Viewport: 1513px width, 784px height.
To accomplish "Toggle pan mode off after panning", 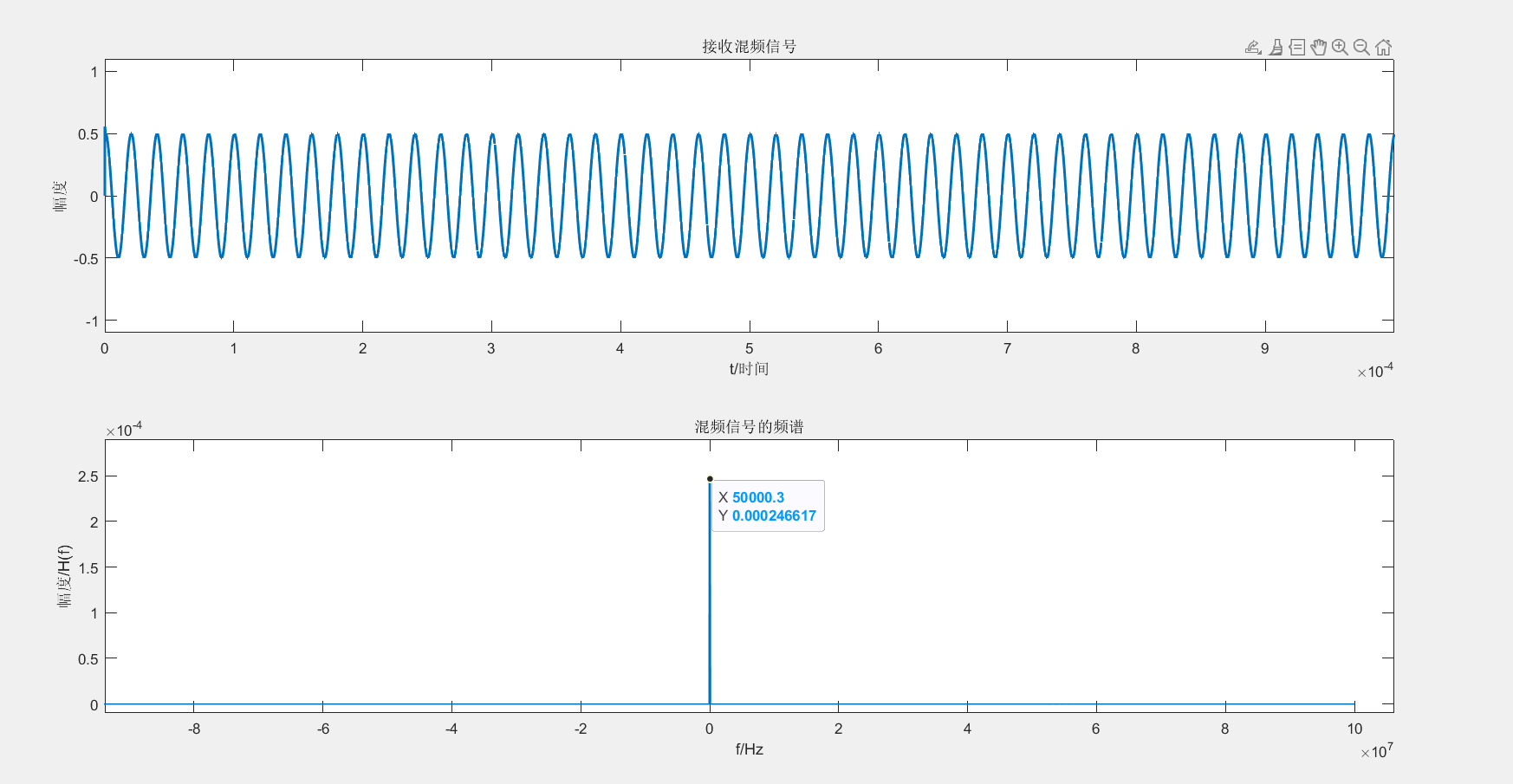I will (x=1318, y=46).
